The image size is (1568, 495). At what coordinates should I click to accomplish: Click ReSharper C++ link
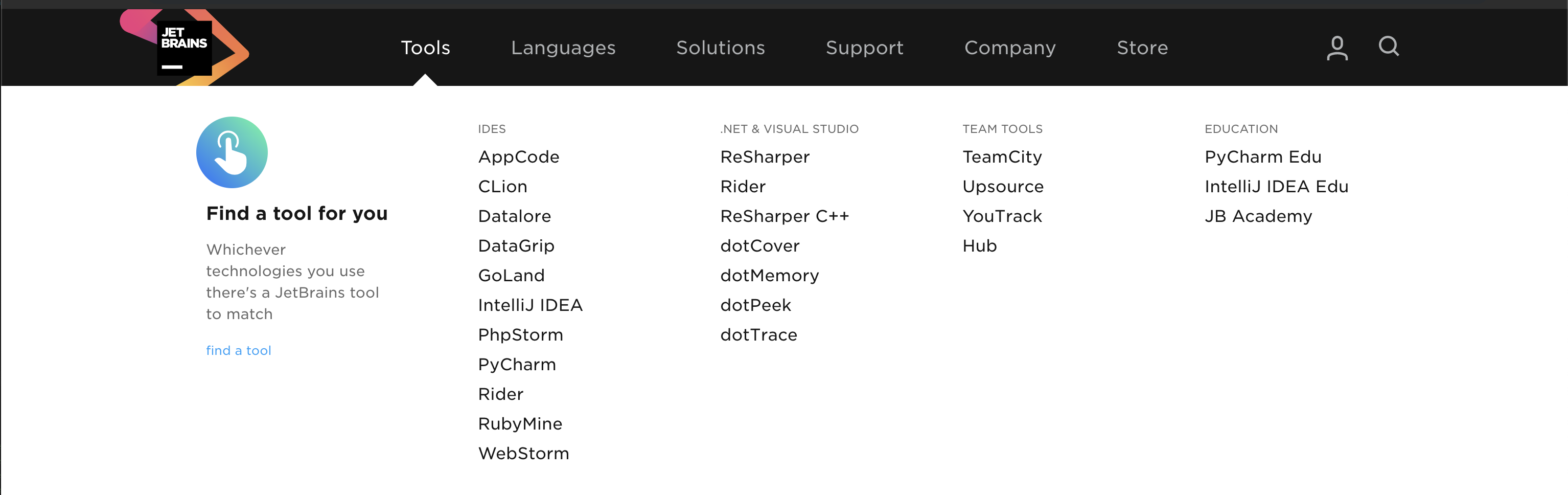point(784,216)
